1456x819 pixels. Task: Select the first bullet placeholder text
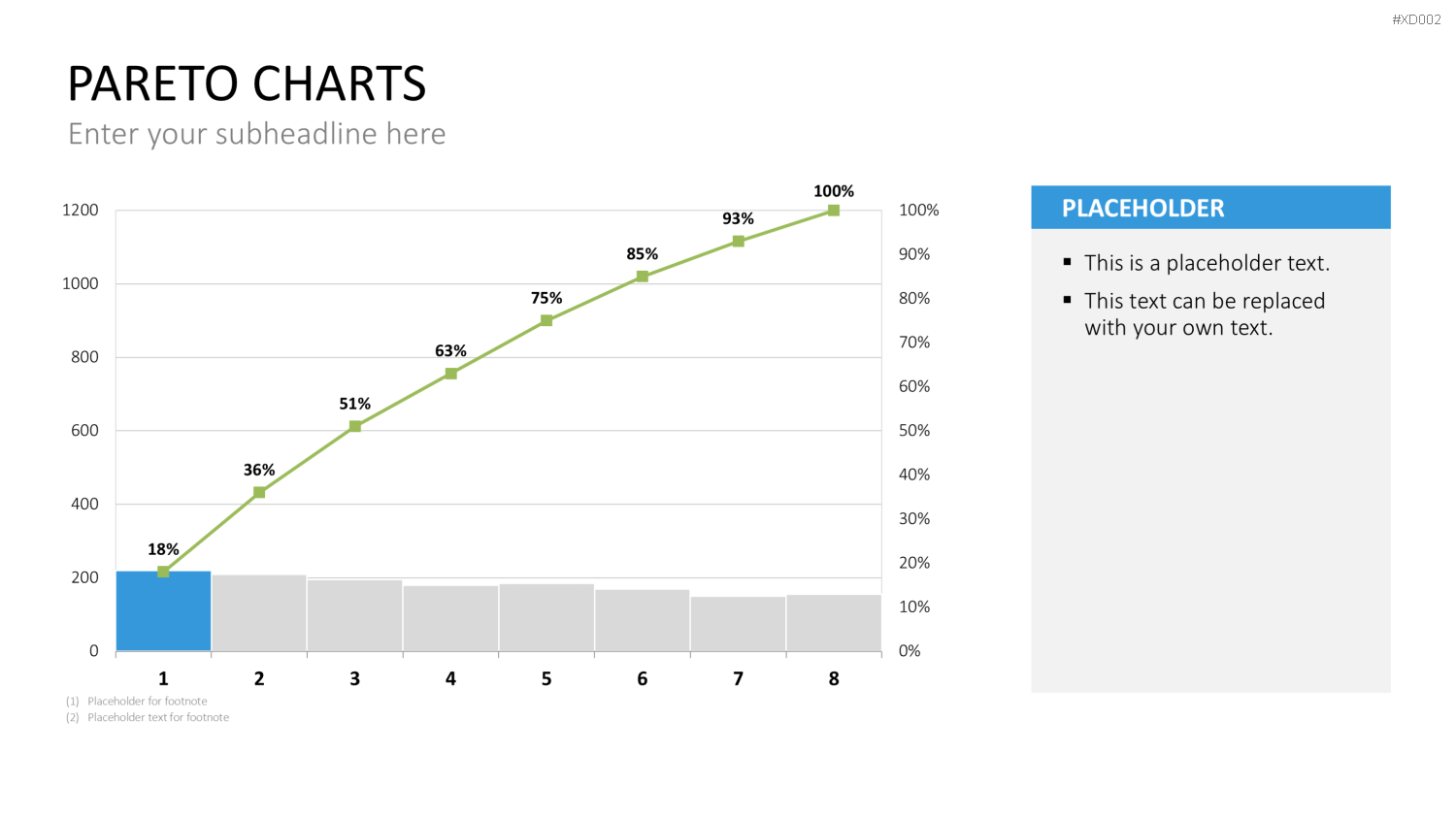[1207, 263]
